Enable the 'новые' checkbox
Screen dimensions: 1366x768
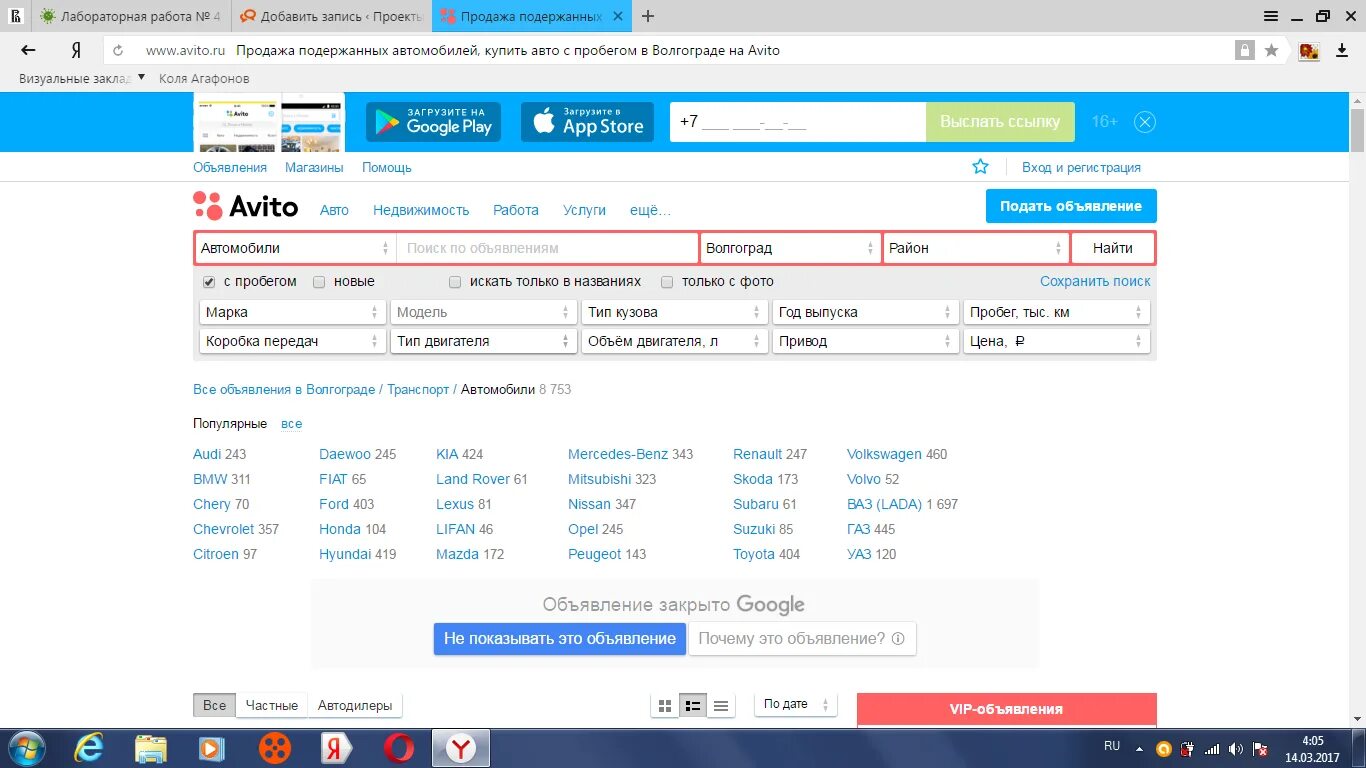coord(319,282)
